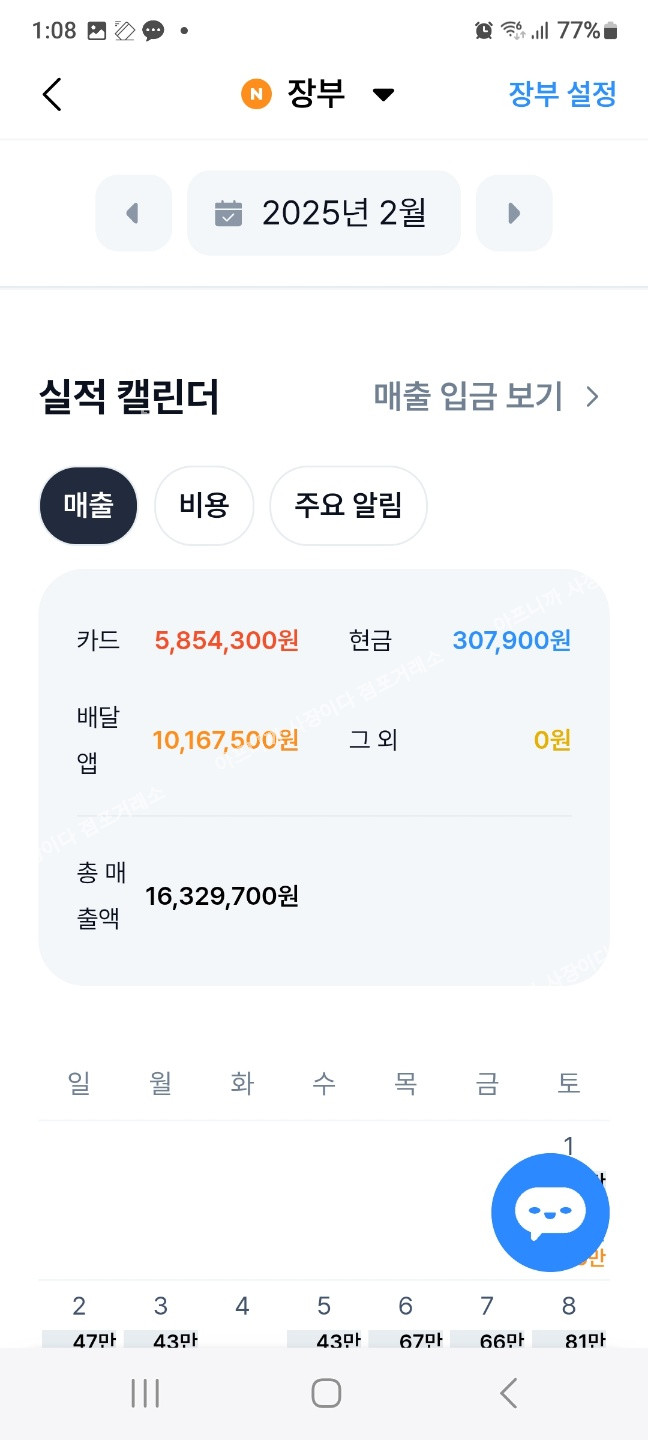The width and height of the screenshot is (648, 1440).
Task: Expand the 장부 dropdown arrow
Action: point(383,95)
